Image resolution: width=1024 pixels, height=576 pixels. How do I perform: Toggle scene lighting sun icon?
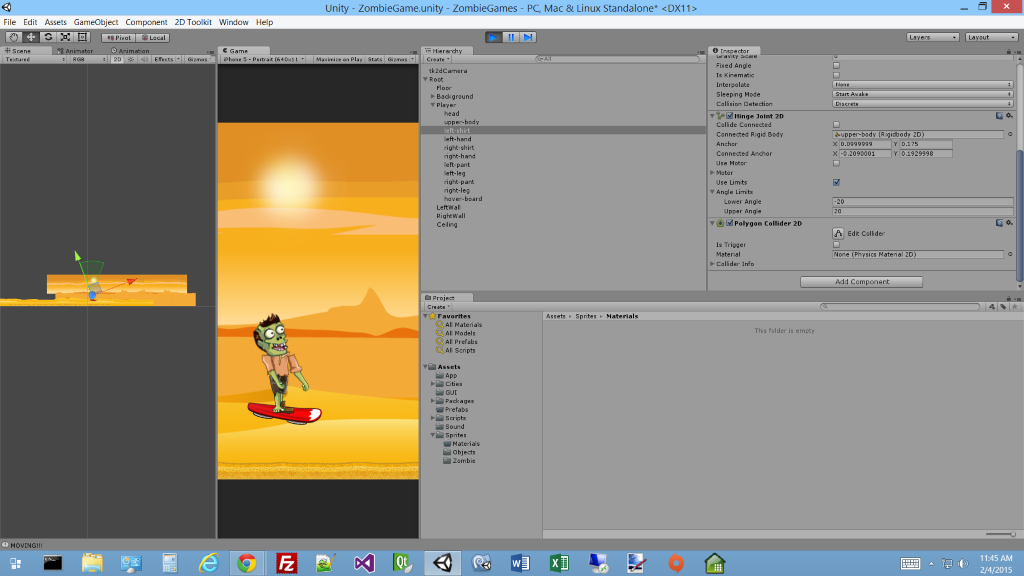[131, 59]
